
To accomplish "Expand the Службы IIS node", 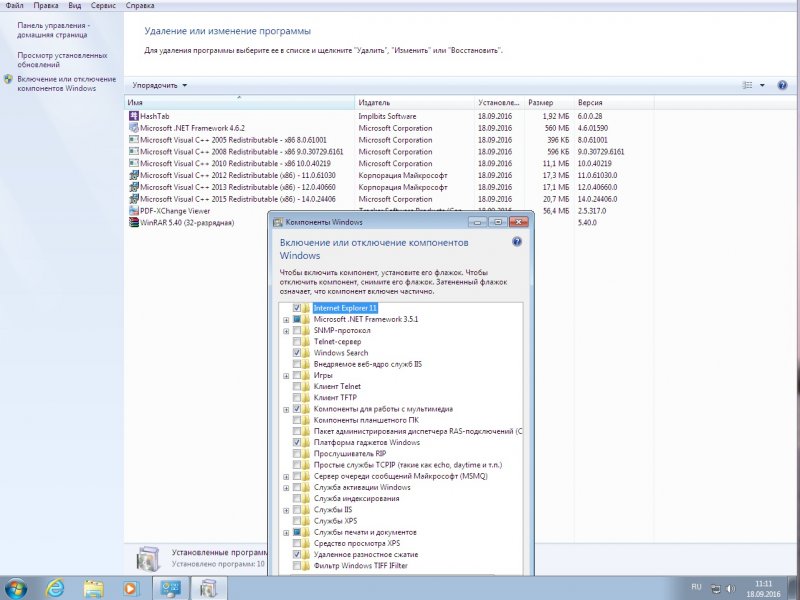I will [x=286, y=510].
